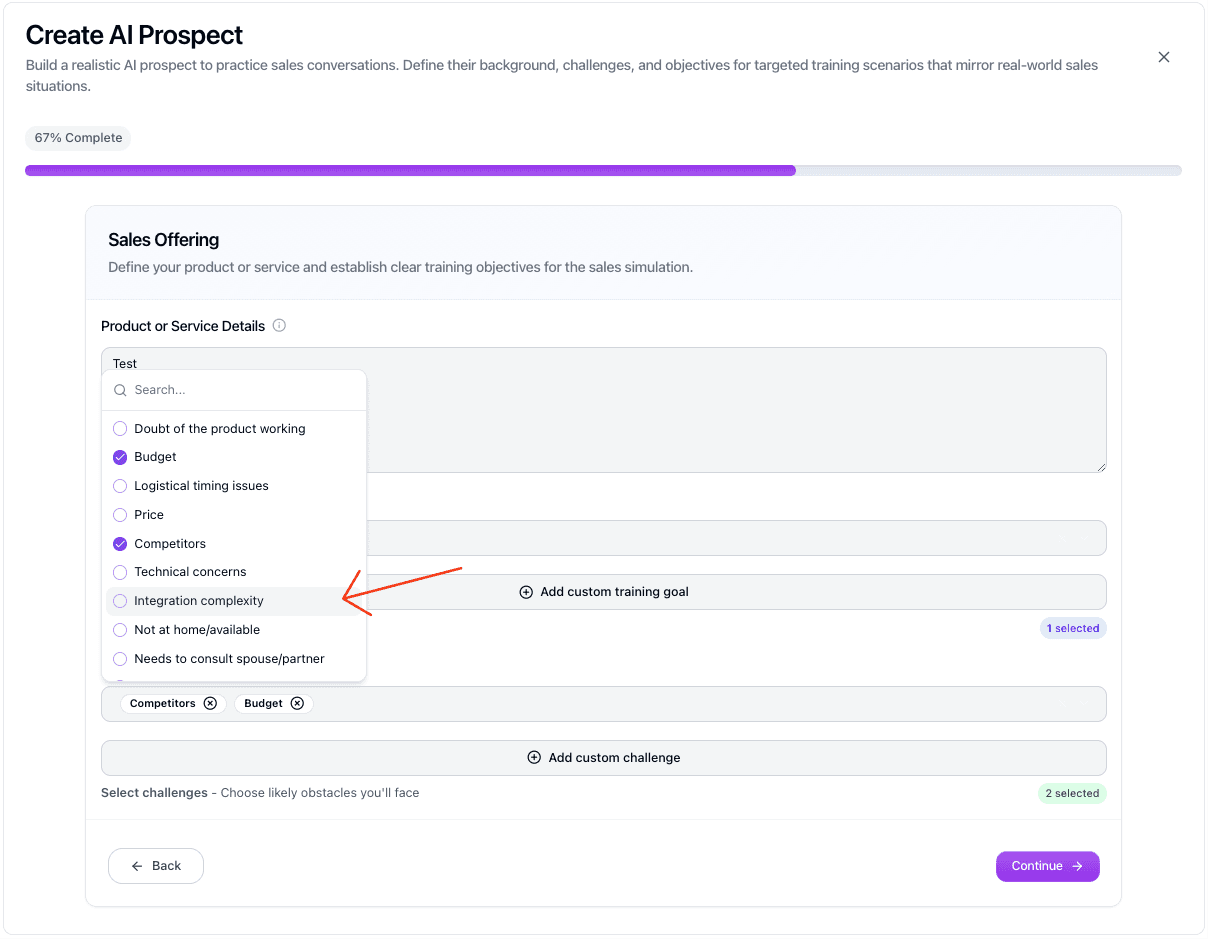This screenshot has height=939, width=1208.
Task: Close the Create AI Prospect dialog
Action: click(1163, 57)
